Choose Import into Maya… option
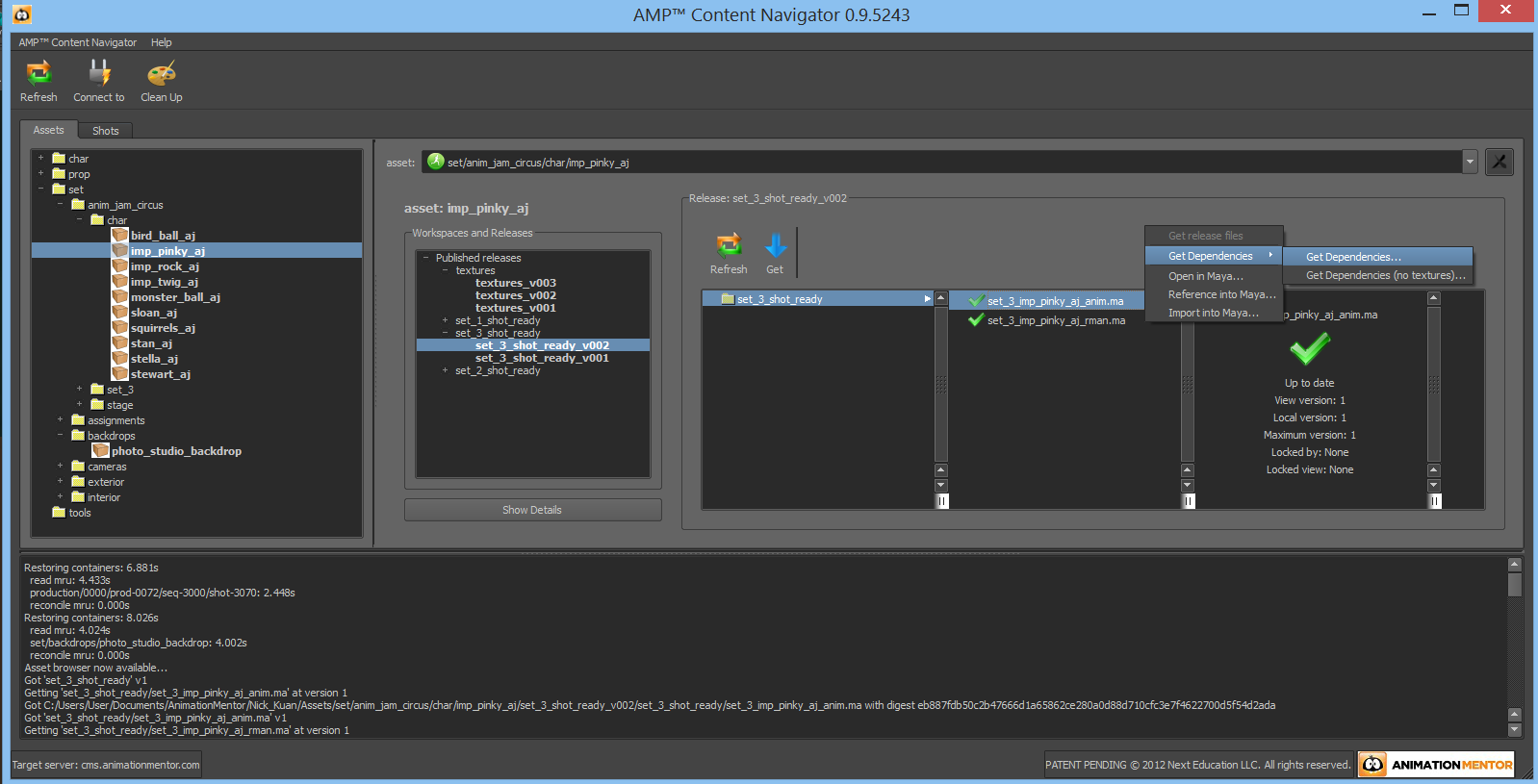The height and width of the screenshot is (784, 1538). click(1214, 313)
